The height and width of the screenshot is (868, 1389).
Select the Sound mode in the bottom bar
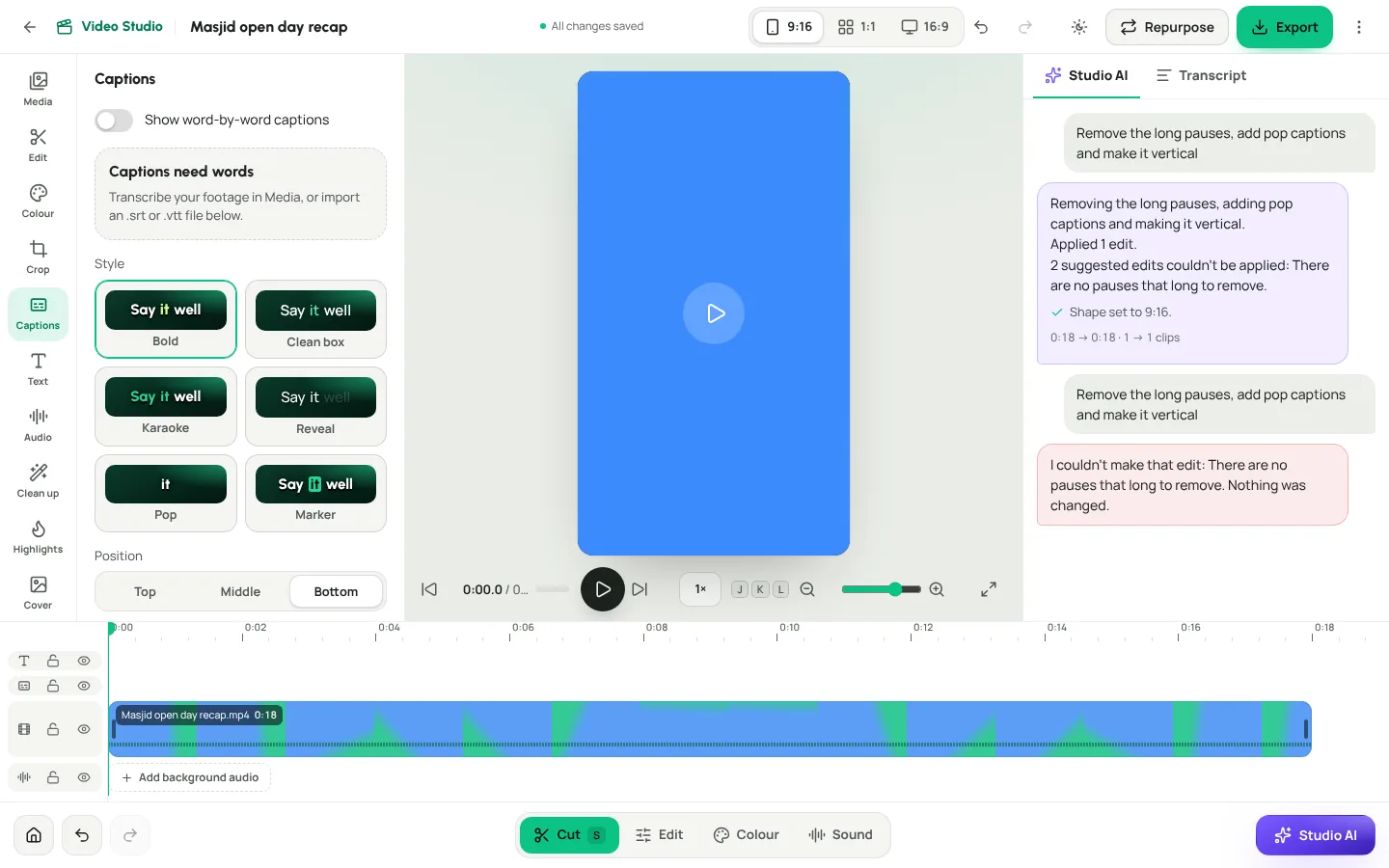(840, 835)
